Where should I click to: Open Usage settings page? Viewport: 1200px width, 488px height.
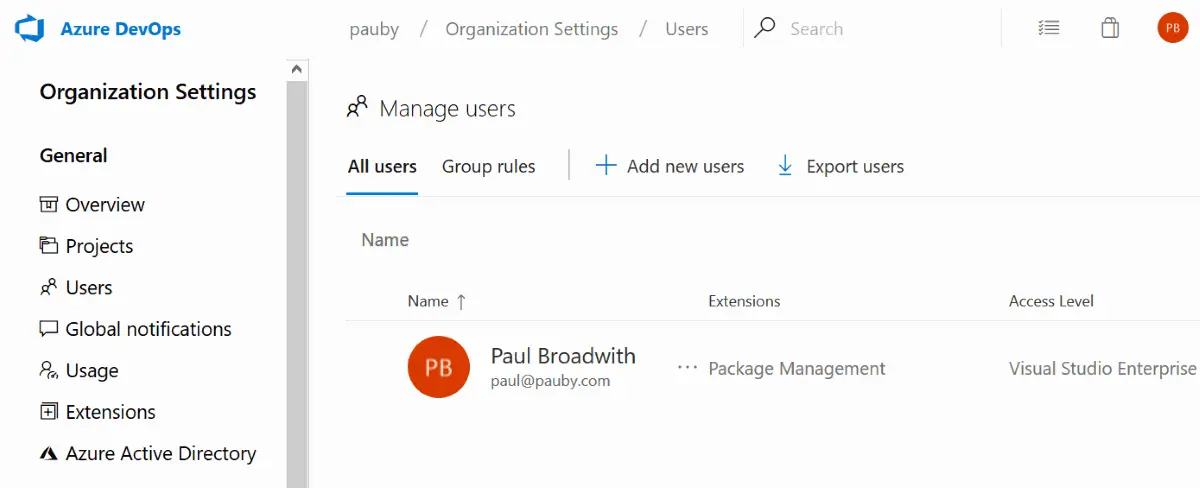(x=92, y=371)
